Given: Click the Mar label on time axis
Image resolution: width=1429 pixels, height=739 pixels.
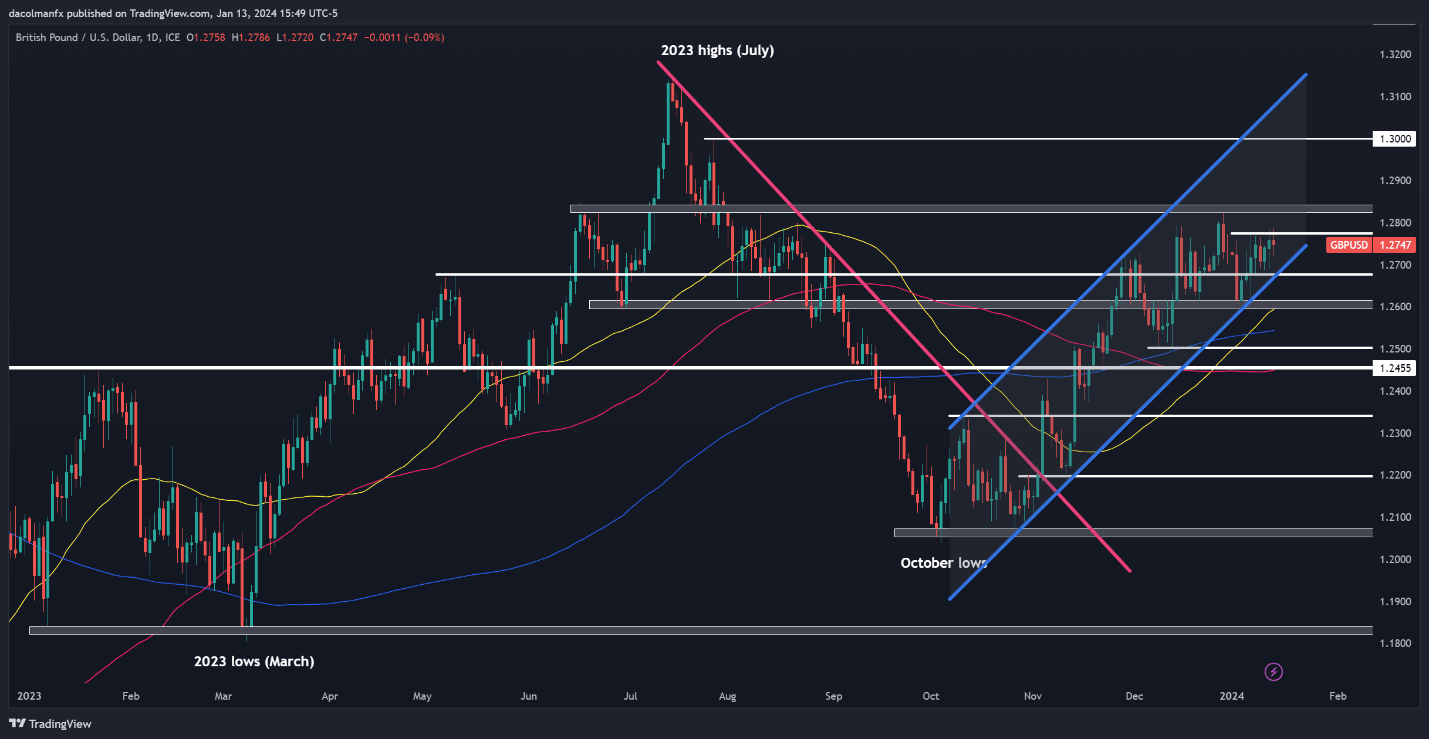Looking at the screenshot, I should (x=225, y=695).
